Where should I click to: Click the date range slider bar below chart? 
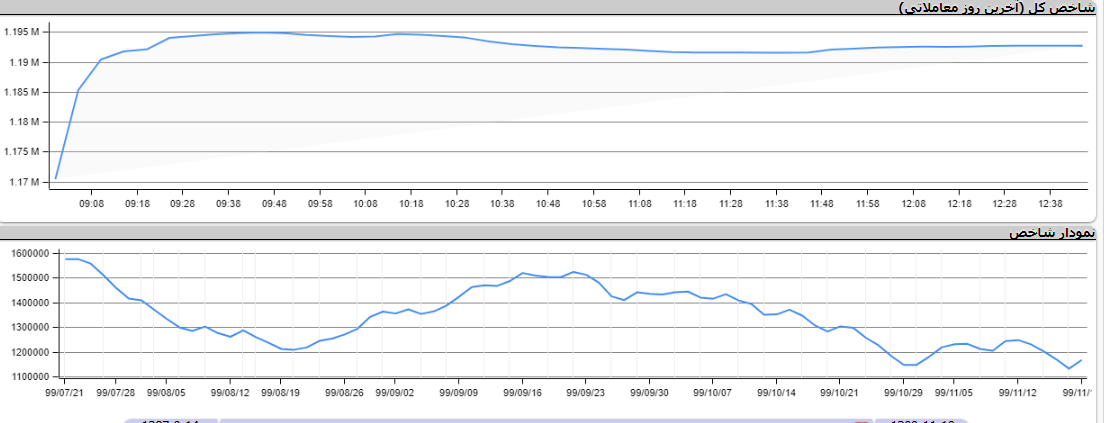(x=540, y=420)
